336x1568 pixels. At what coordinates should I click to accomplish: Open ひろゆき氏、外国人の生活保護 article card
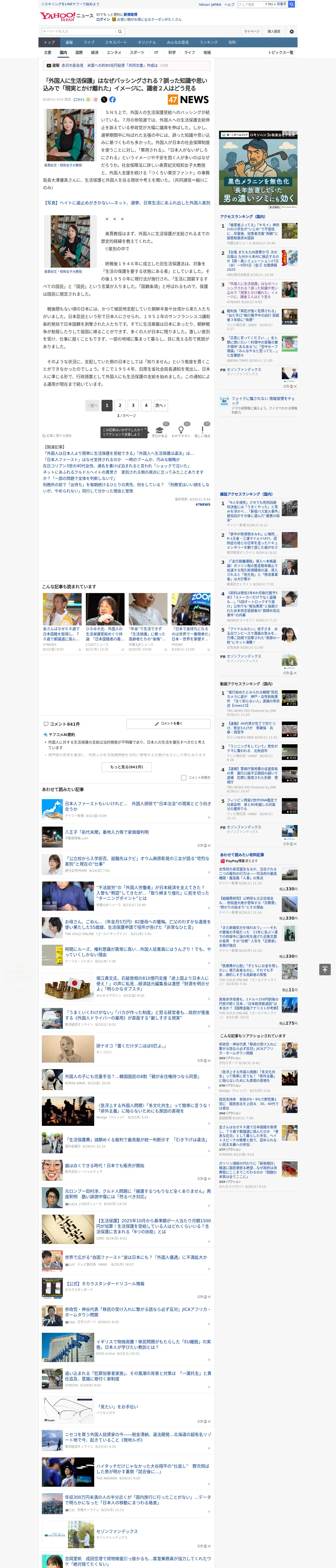click(105, 622)
